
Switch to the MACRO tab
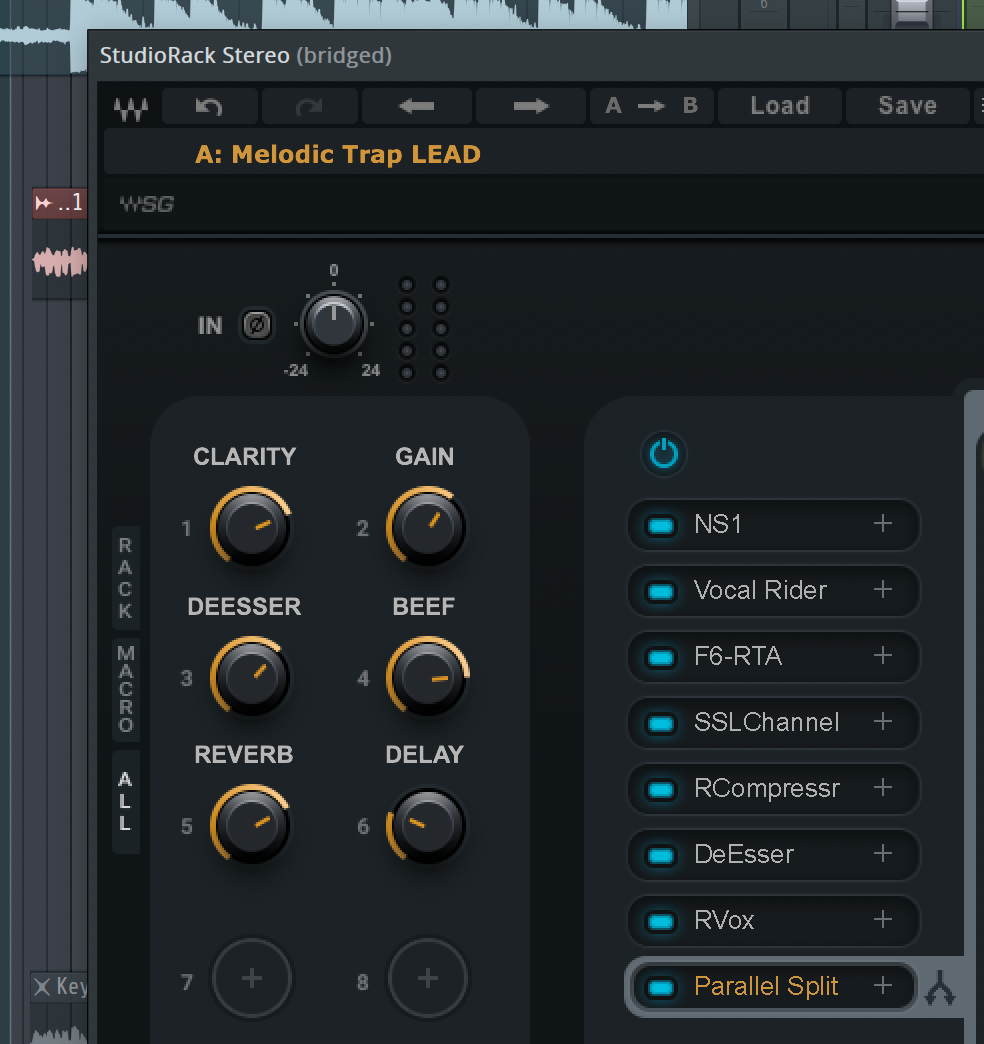[125, 686]
